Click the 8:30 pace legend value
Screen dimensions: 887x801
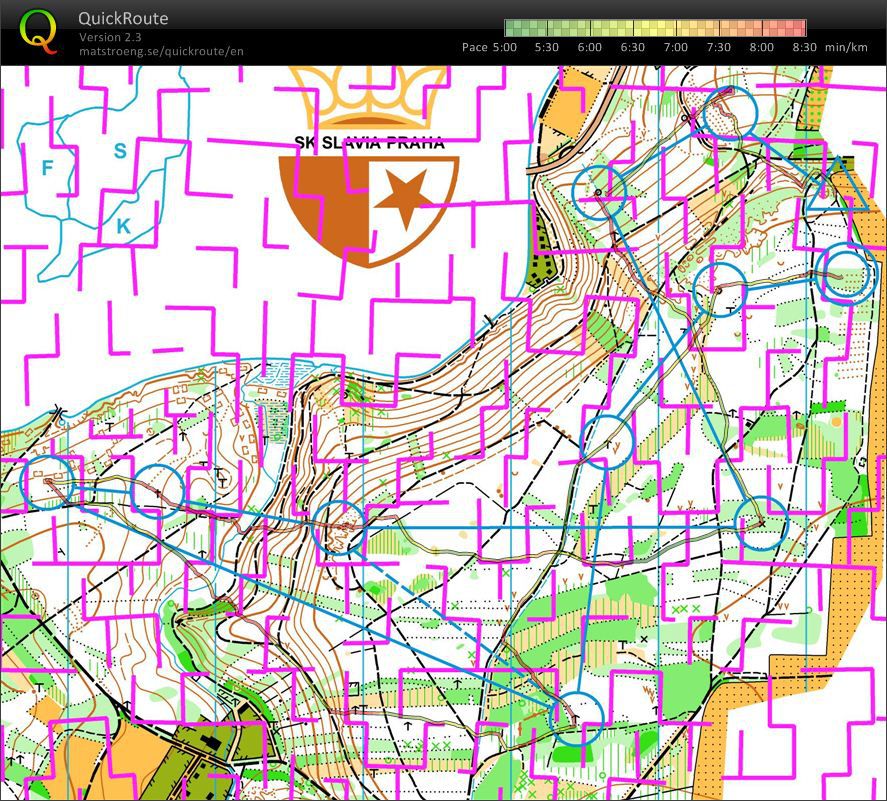click(804, 47)
